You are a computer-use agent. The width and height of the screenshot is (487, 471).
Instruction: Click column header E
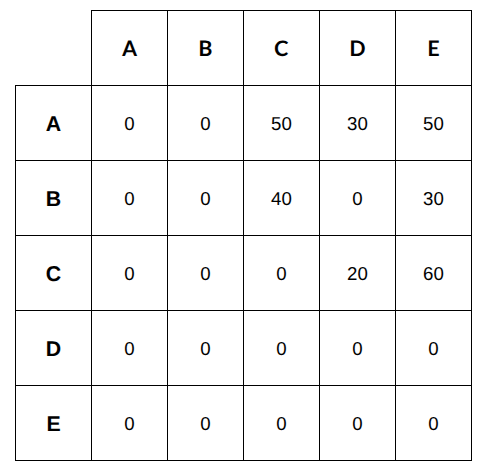433,48
